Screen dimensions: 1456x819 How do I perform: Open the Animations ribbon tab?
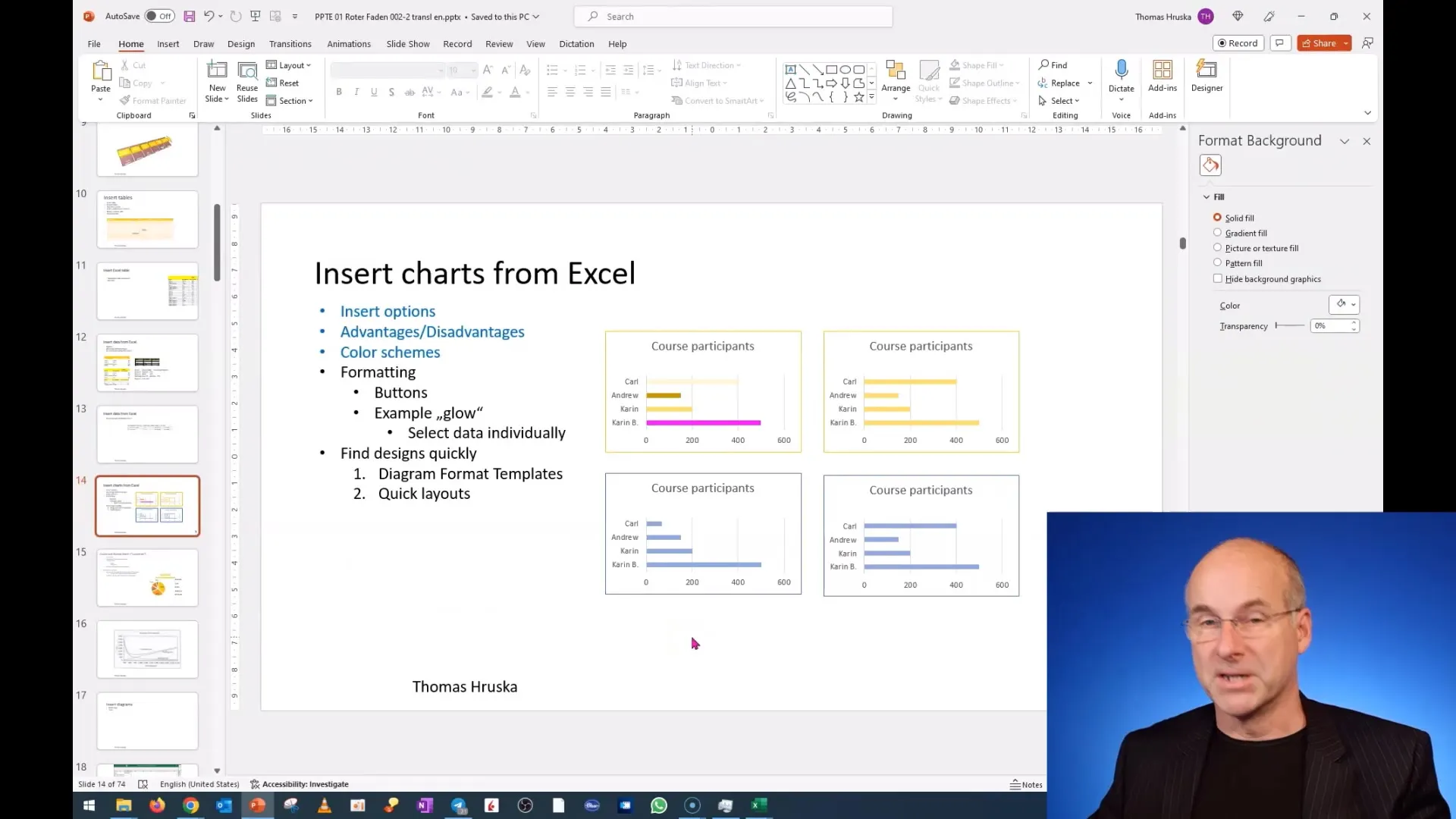pos(348,43)
